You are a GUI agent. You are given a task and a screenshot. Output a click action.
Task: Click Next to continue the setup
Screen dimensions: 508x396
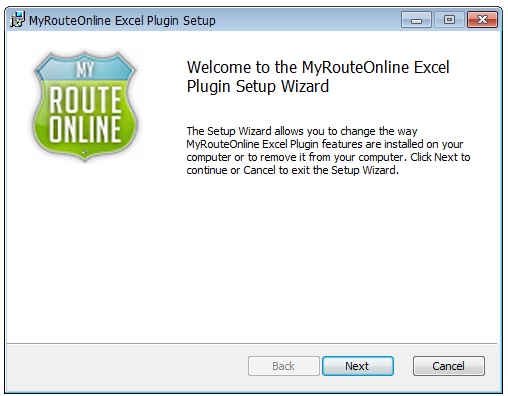[358, 366]
